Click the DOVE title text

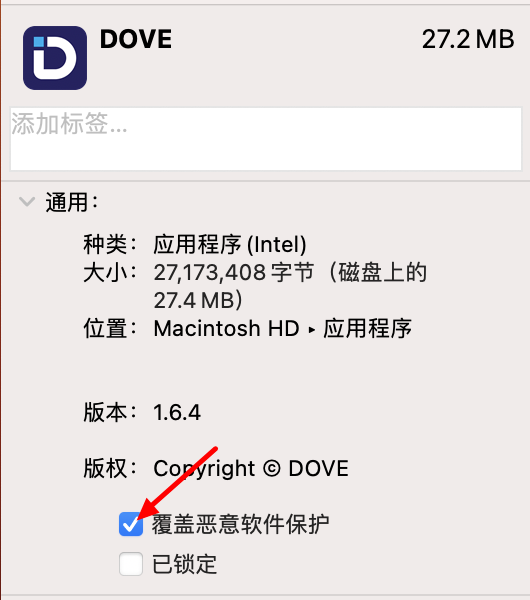coord(136,39)
